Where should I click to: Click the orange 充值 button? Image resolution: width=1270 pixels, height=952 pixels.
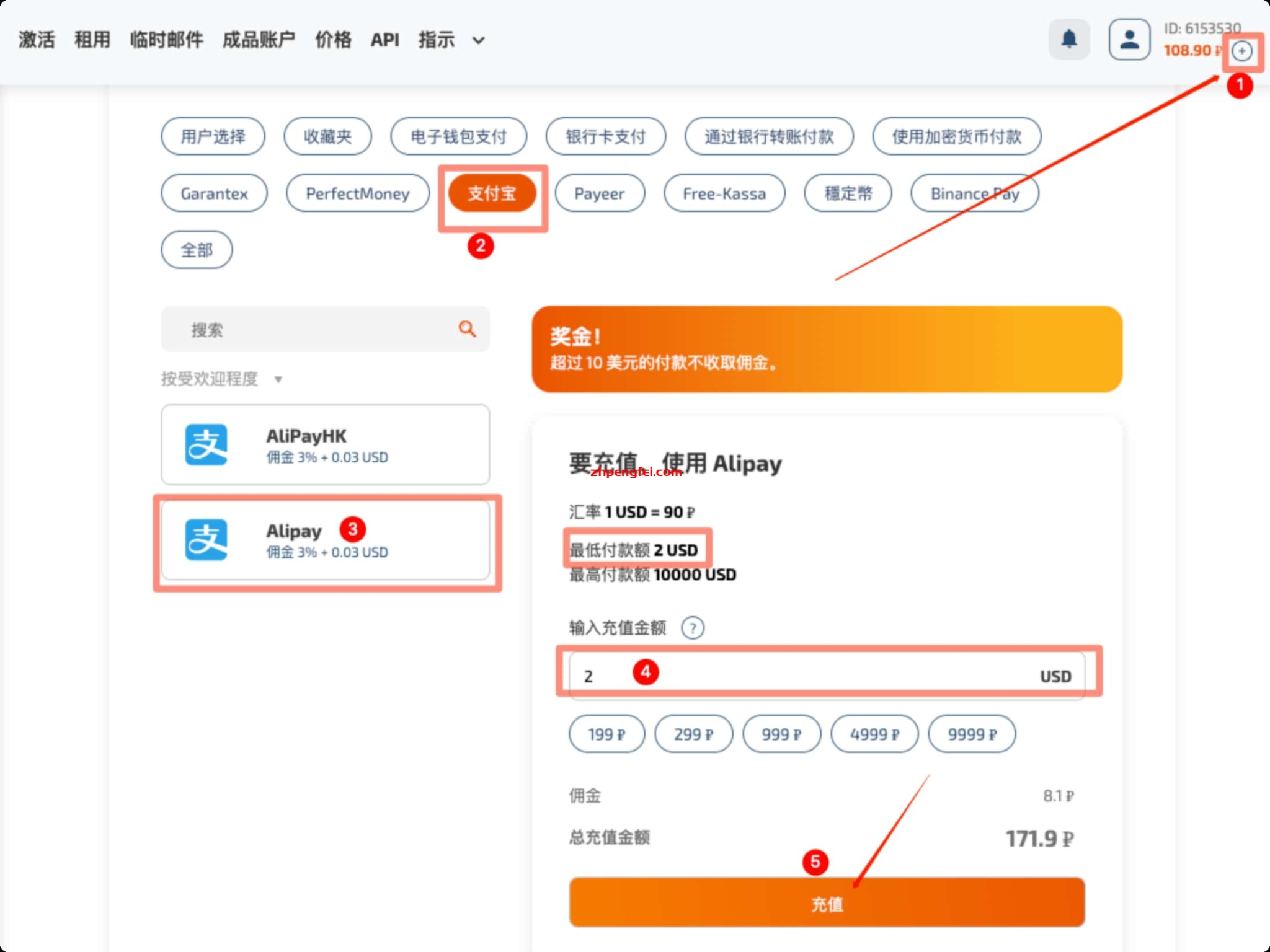tap(827, 902)
